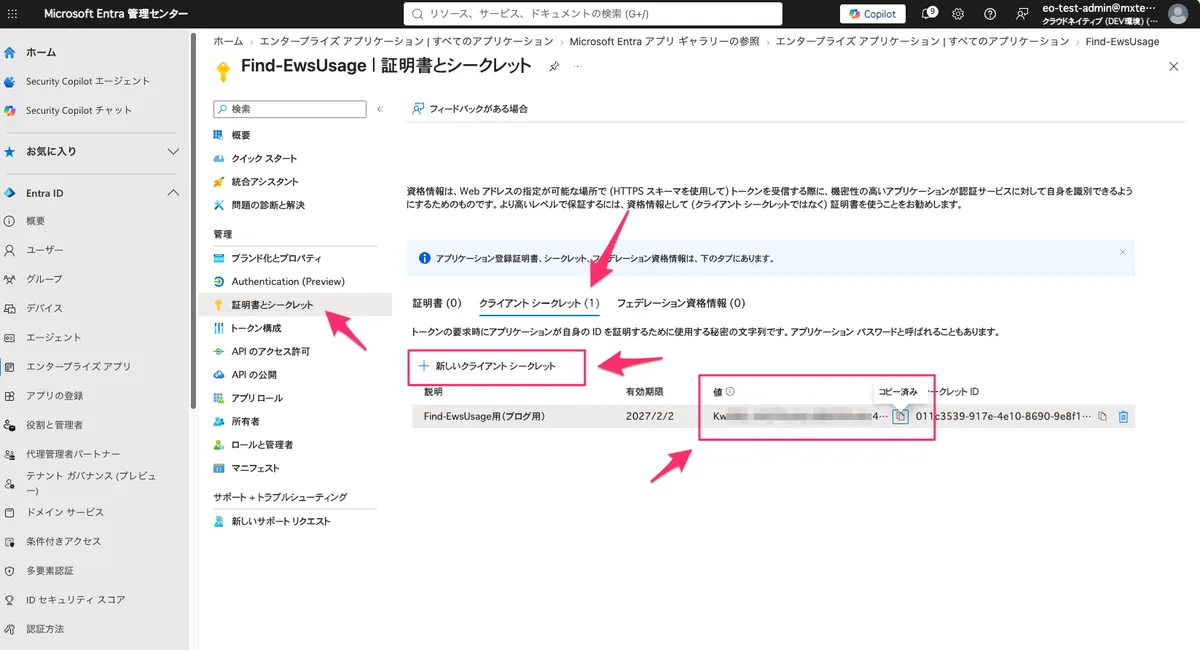1200x650 pixels.
Task: Pin the page with pushpin icon
Action: [554, 66]
